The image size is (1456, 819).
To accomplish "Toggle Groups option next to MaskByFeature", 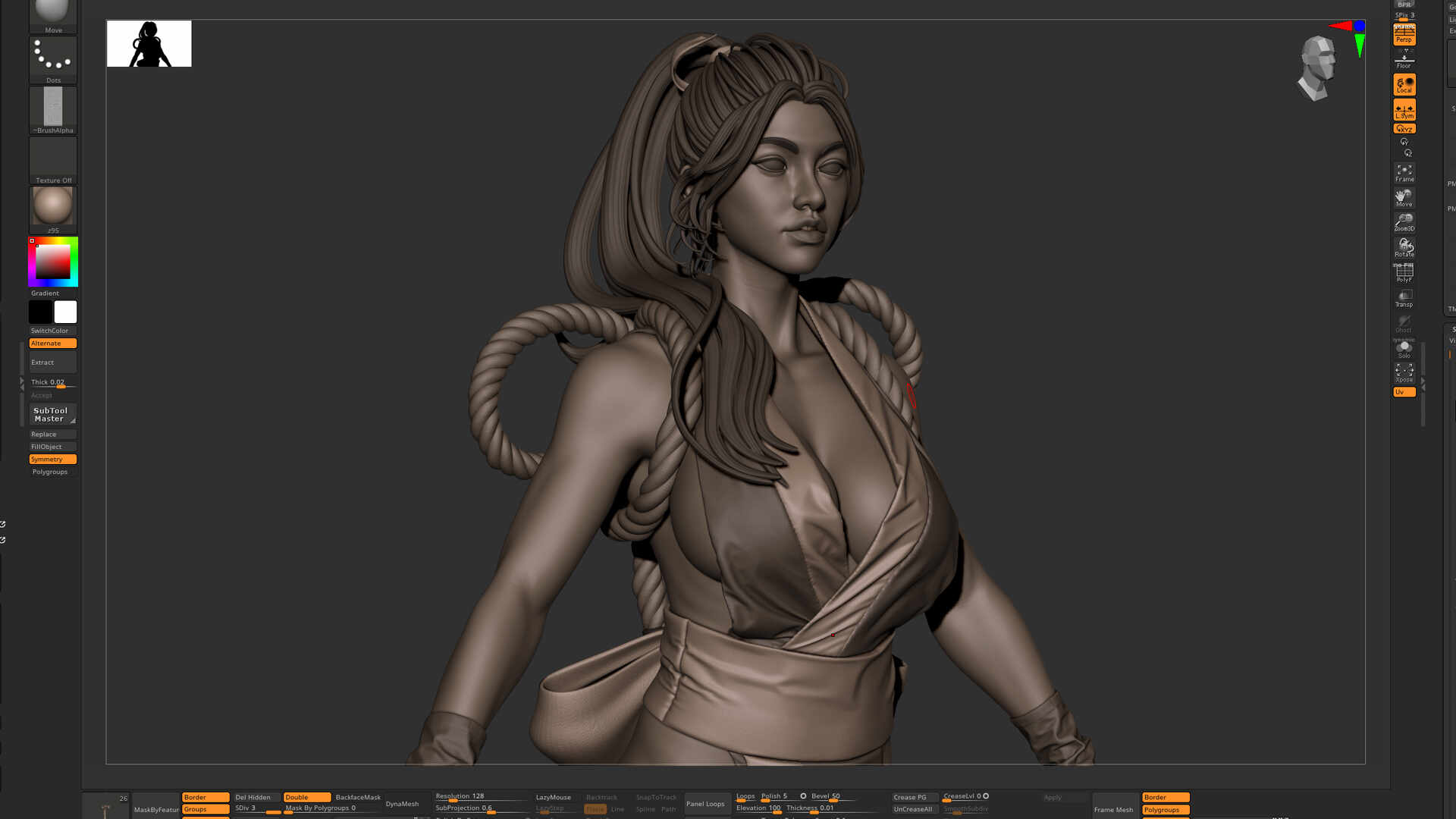I will pyautogui.click(x=206, y=810).
